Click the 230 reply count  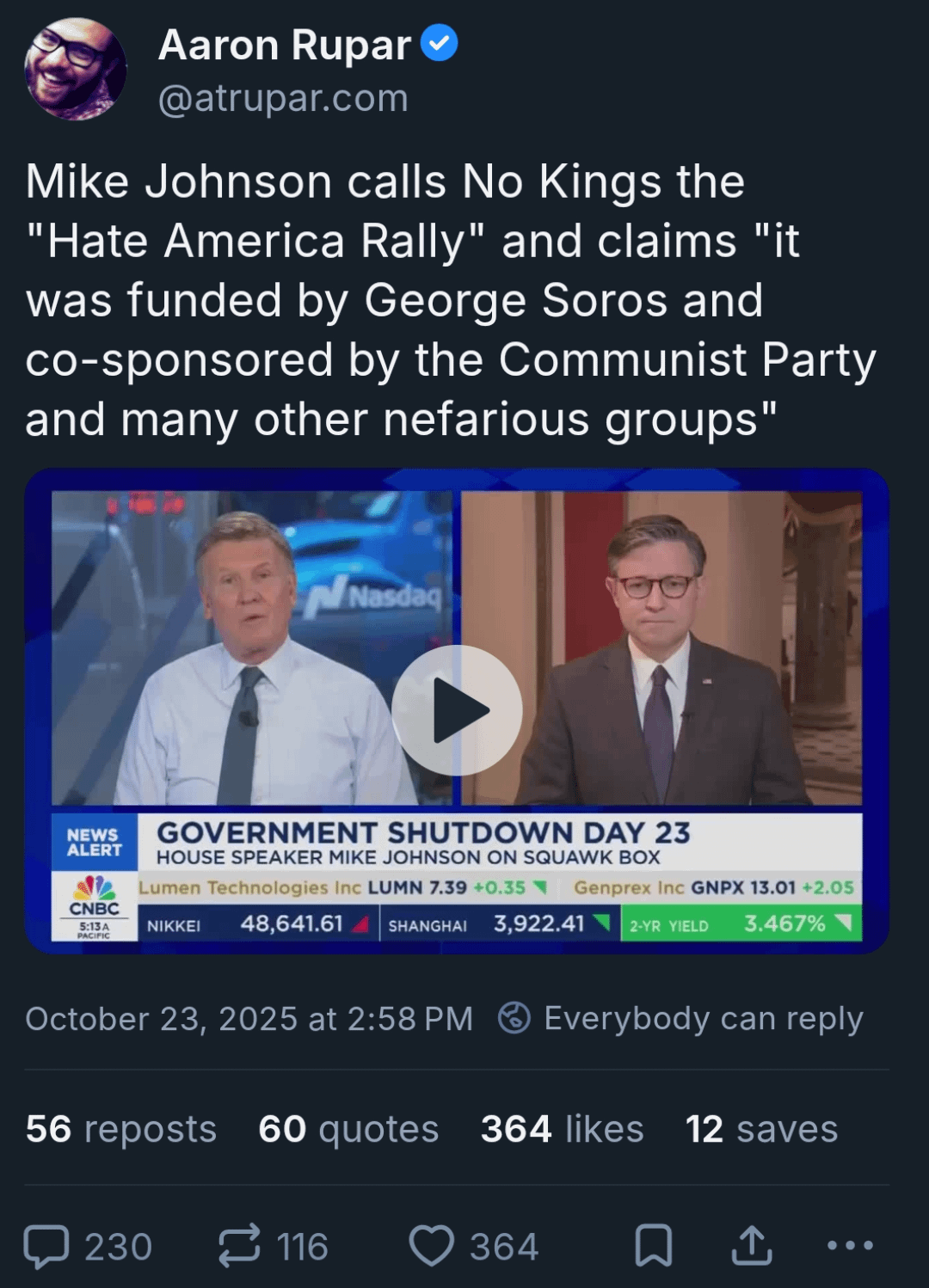pyautogui.click(x=119, y=1247)
